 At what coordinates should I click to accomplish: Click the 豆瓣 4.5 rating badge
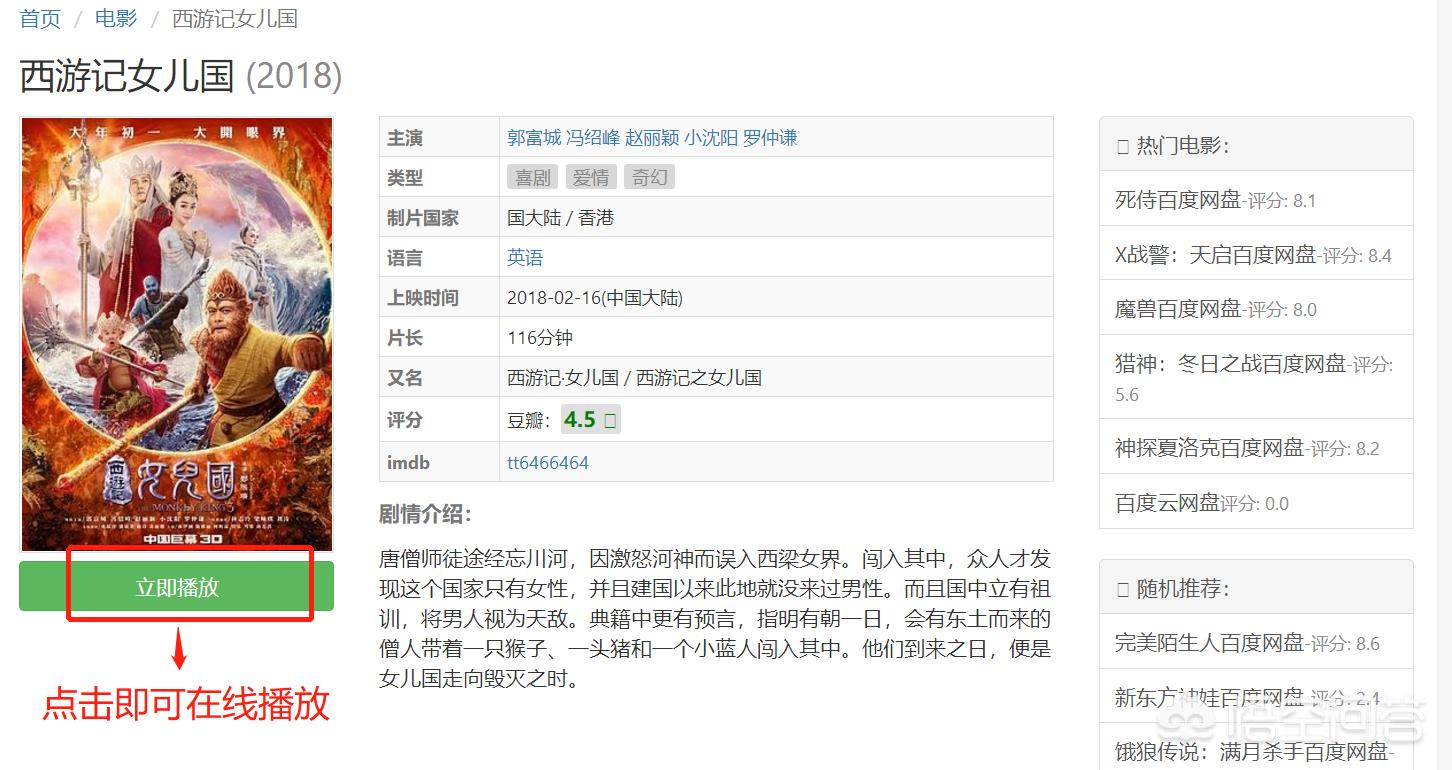590,419
